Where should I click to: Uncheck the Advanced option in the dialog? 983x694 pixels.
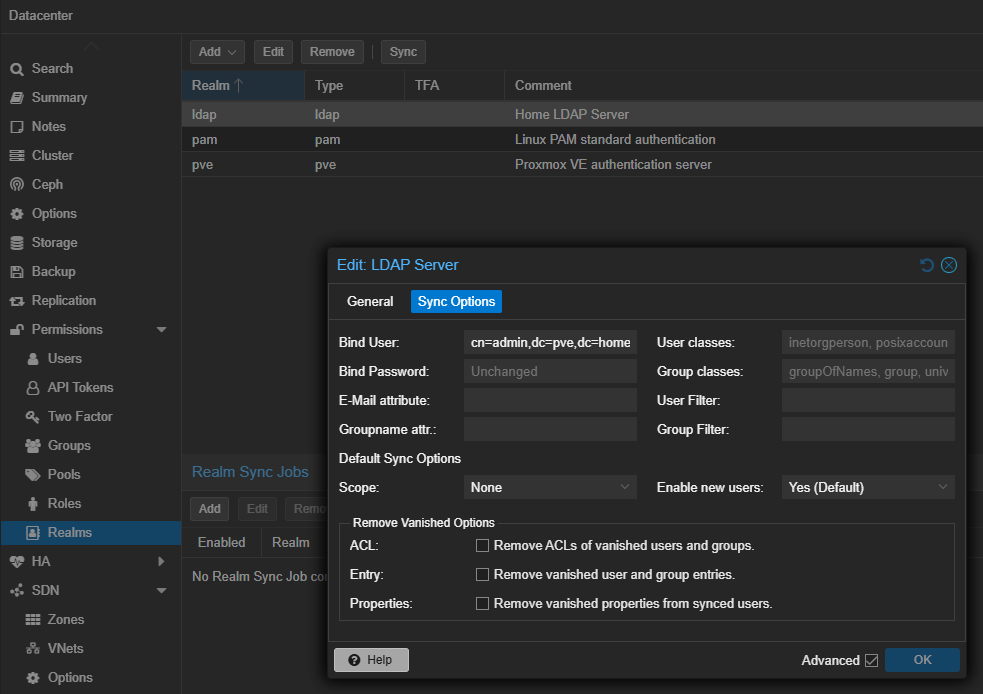(x=870, y=660)
